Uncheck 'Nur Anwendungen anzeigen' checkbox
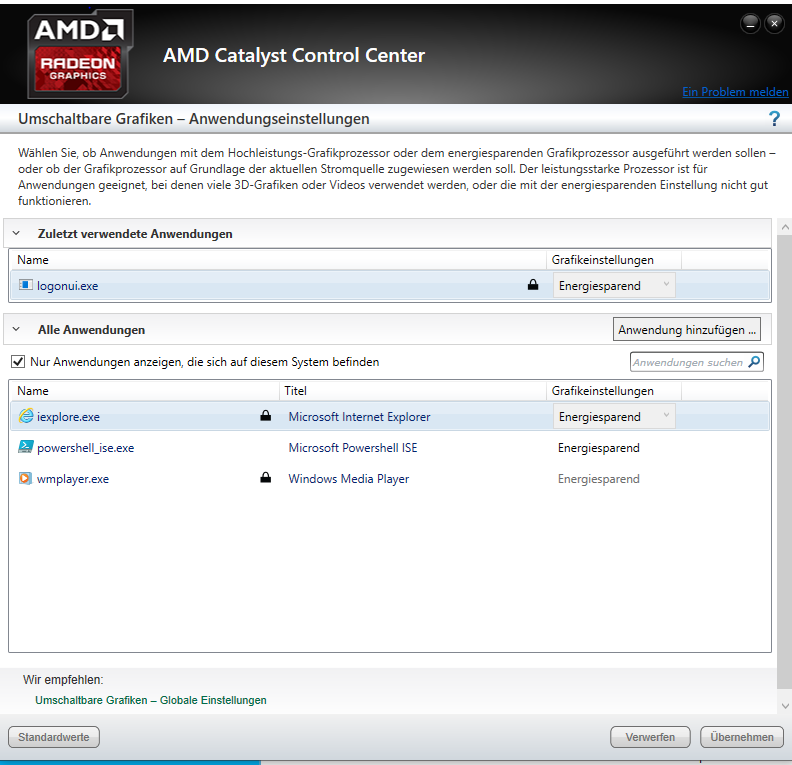This screenshot has width=792, height=765. (x=18, y=362)
